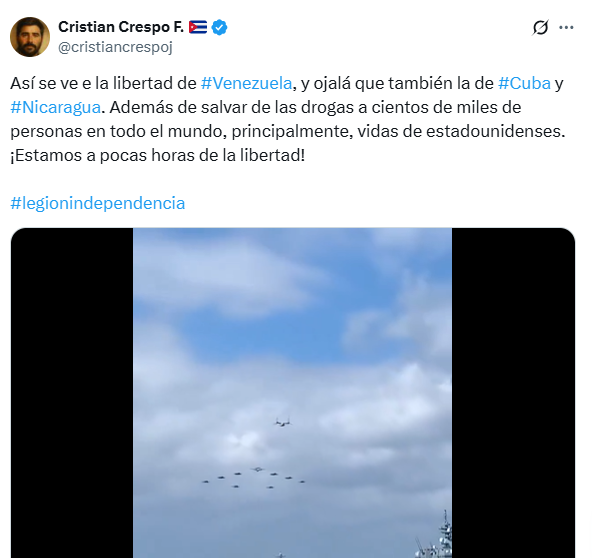Click the V-formation of aircraft in video

pos(254,478)
